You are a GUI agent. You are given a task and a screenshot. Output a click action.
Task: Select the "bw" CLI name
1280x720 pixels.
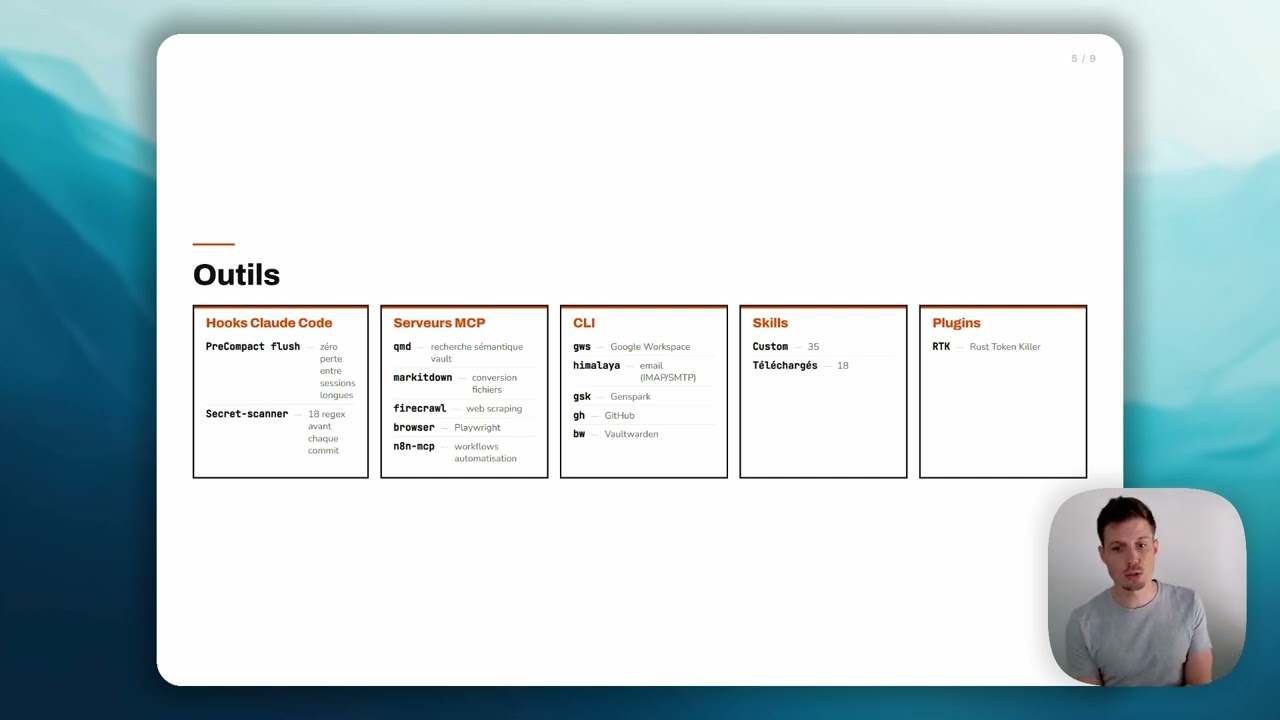point(579,434)
